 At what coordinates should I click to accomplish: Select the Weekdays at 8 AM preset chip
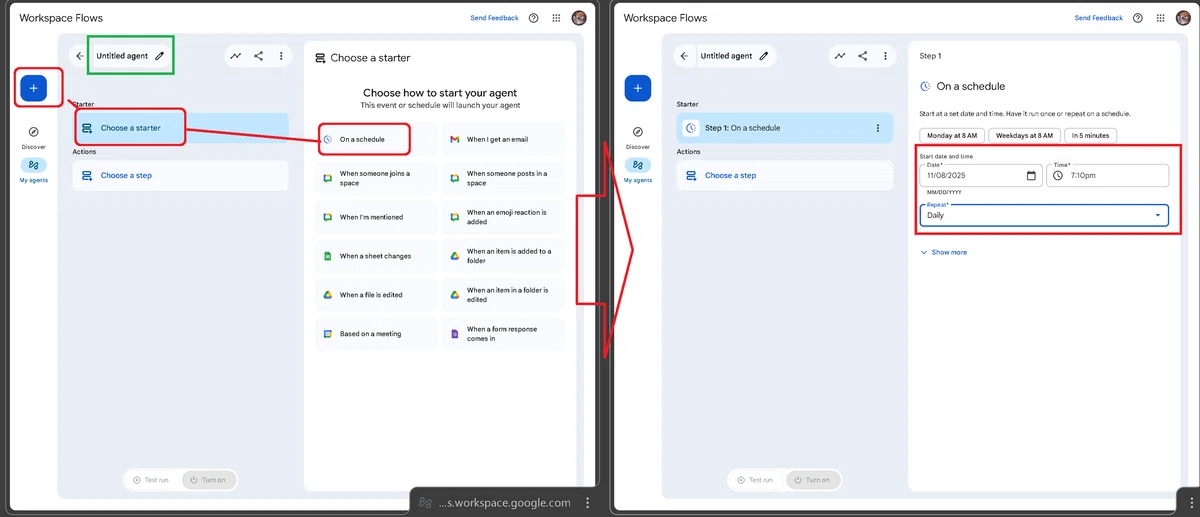point(1024,135)
